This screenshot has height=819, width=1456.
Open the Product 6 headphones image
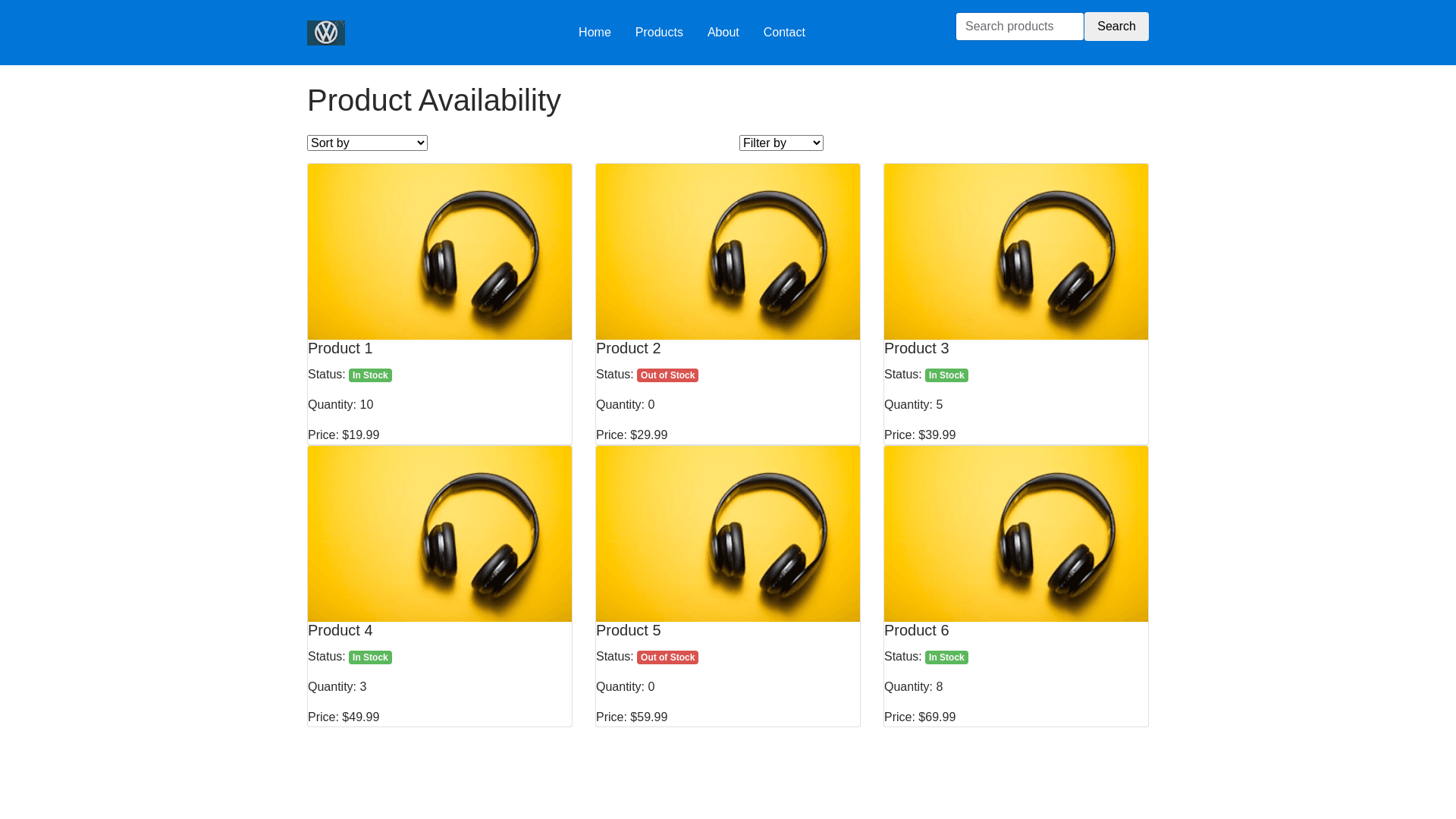pos(1016,534)
